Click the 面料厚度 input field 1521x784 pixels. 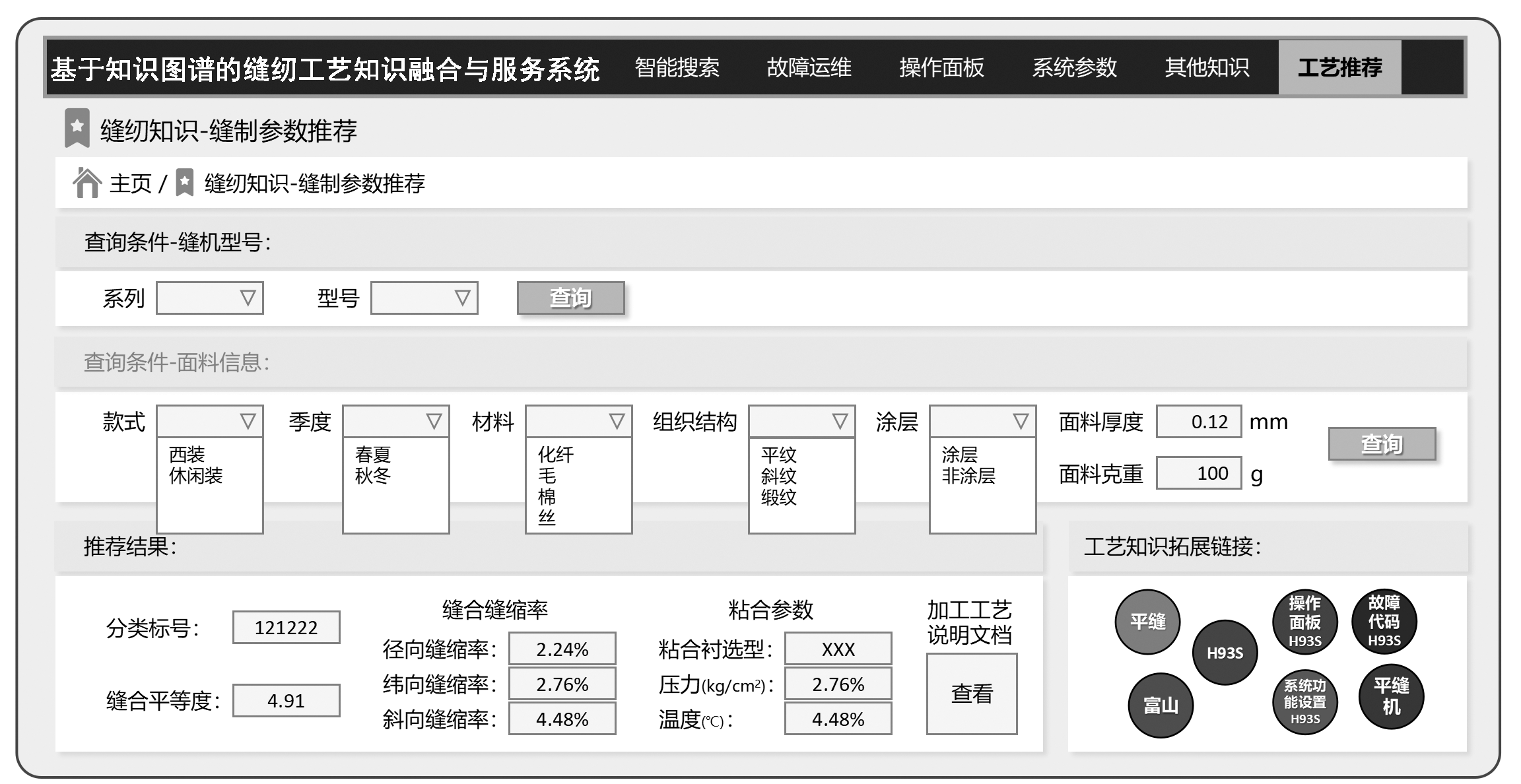(x=1198, y=422)
